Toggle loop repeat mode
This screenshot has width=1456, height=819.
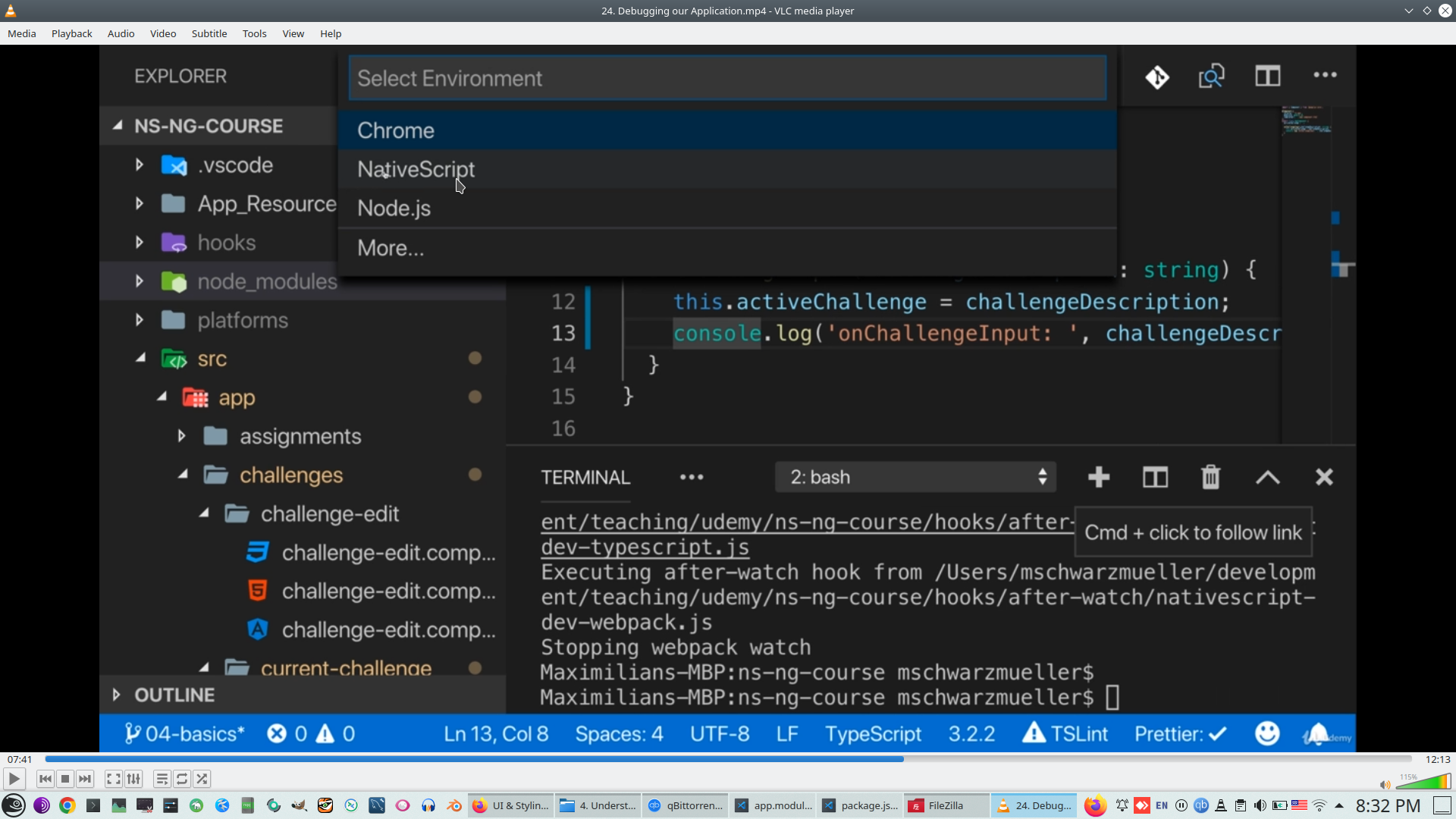tap(182, 779)
